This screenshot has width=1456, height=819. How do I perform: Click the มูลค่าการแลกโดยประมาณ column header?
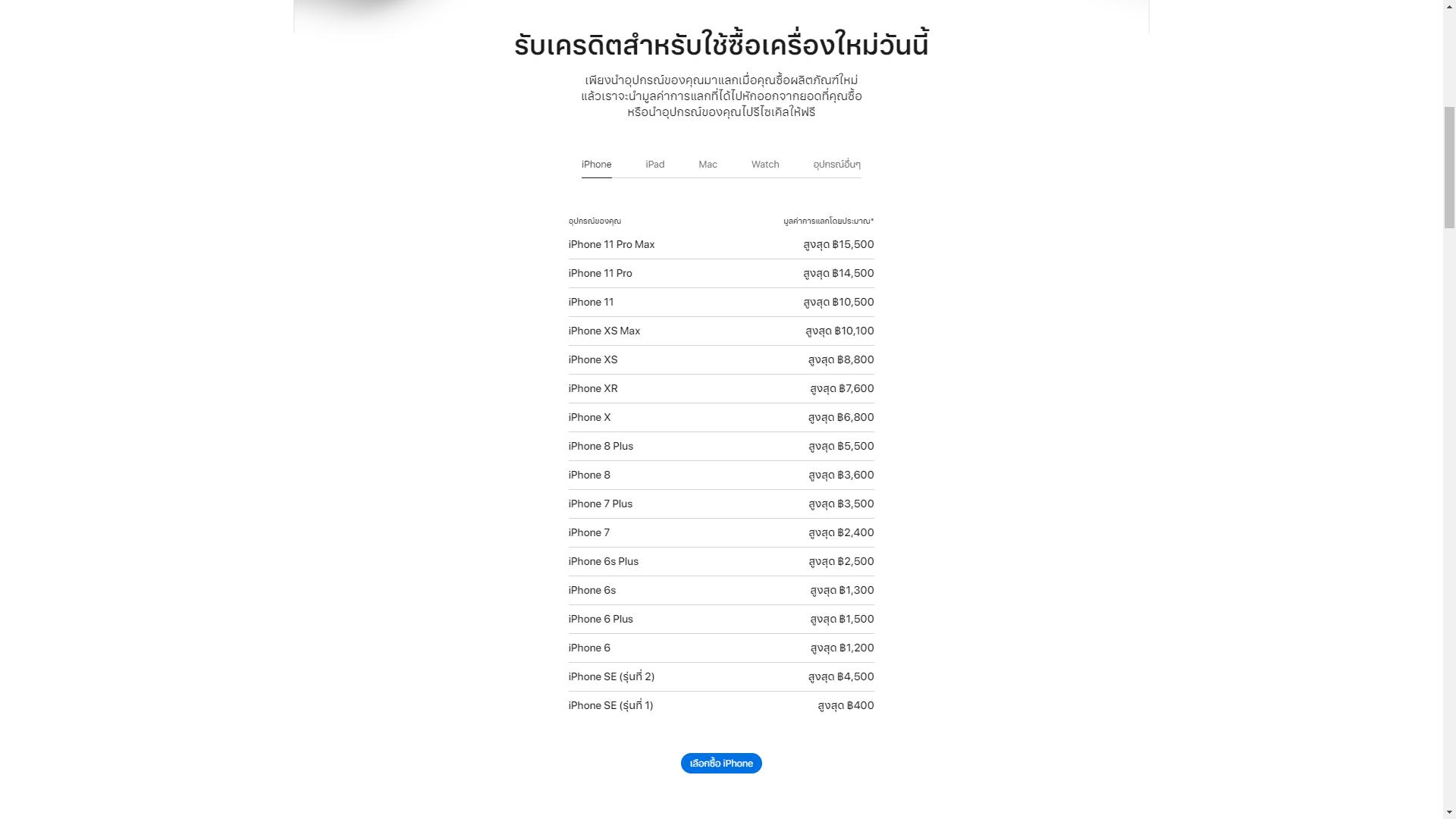[828, 221]
